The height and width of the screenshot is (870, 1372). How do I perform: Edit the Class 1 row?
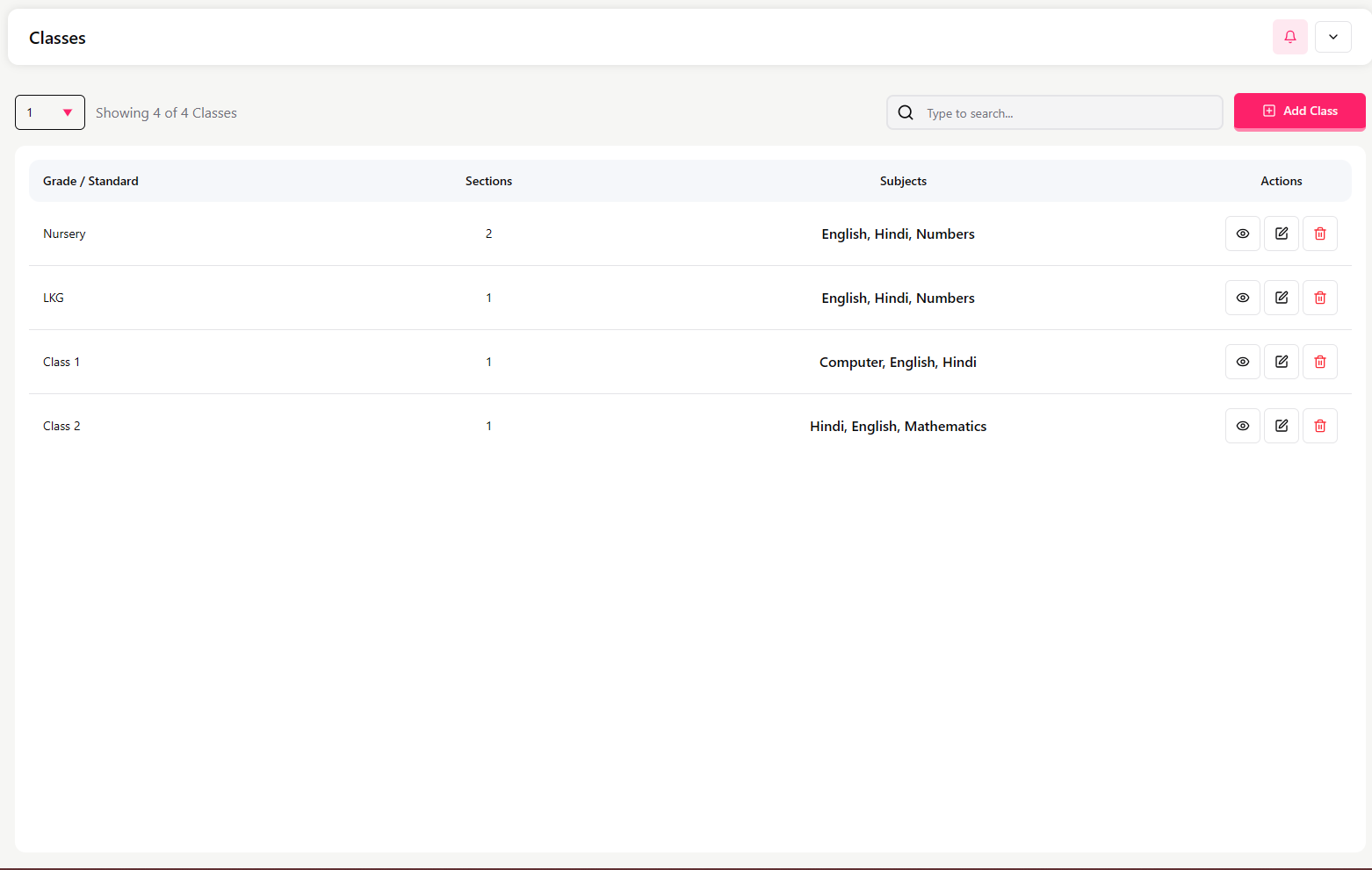tap(1281, 362)
